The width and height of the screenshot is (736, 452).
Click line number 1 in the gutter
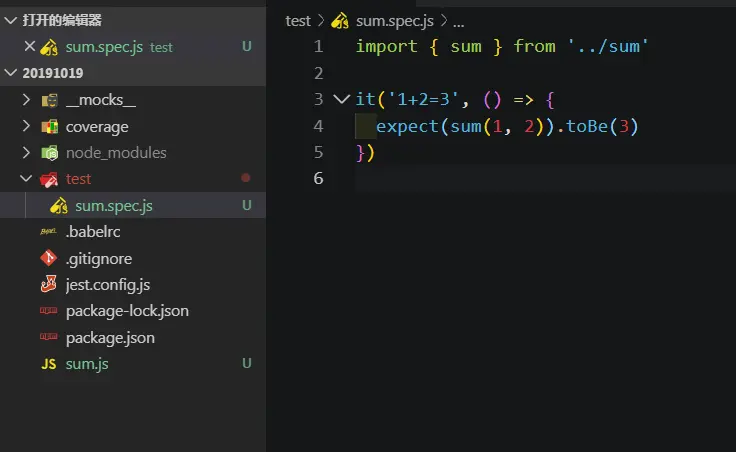click(318, 46)
